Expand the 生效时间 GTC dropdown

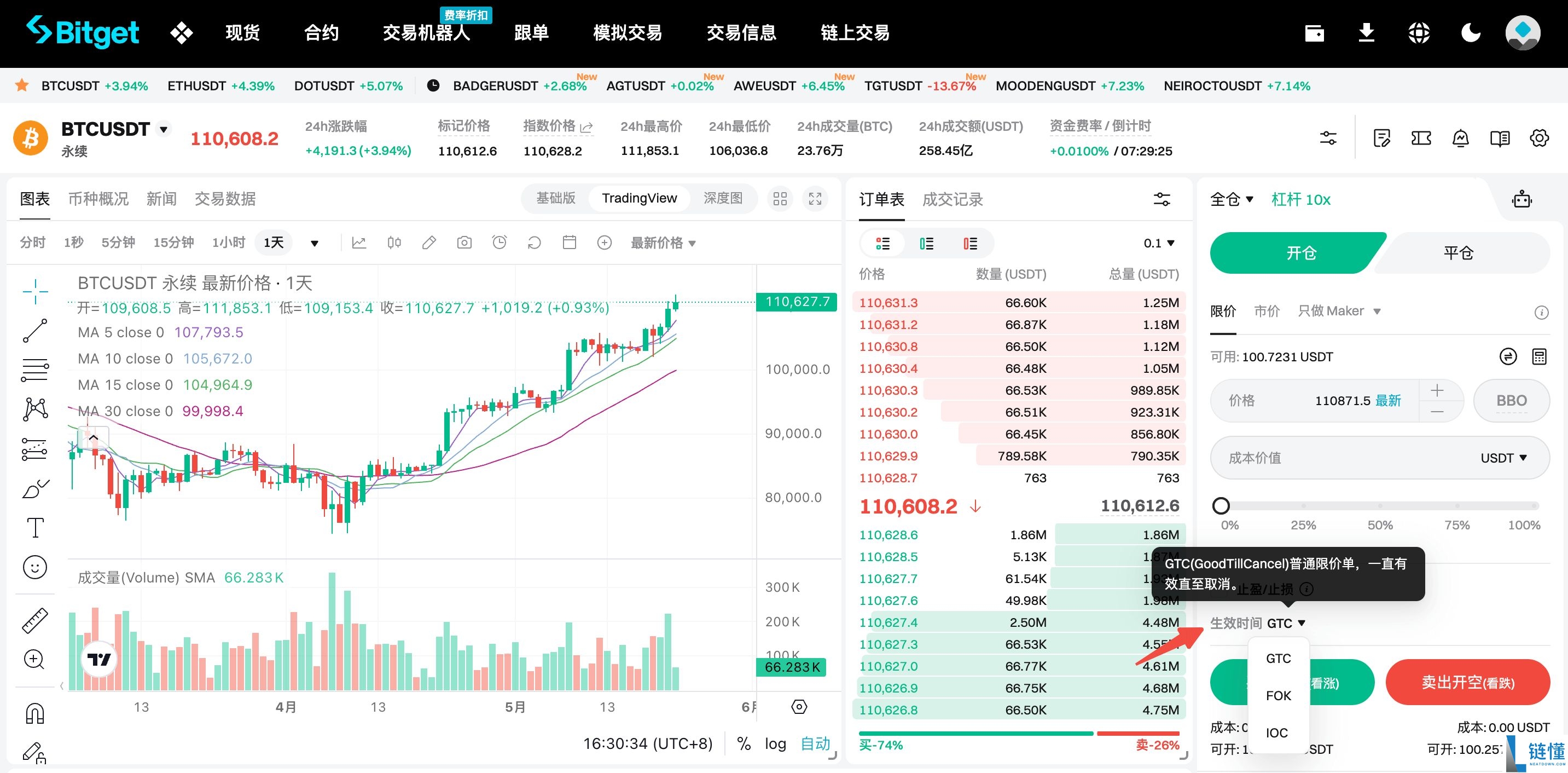click(1286, 623)
